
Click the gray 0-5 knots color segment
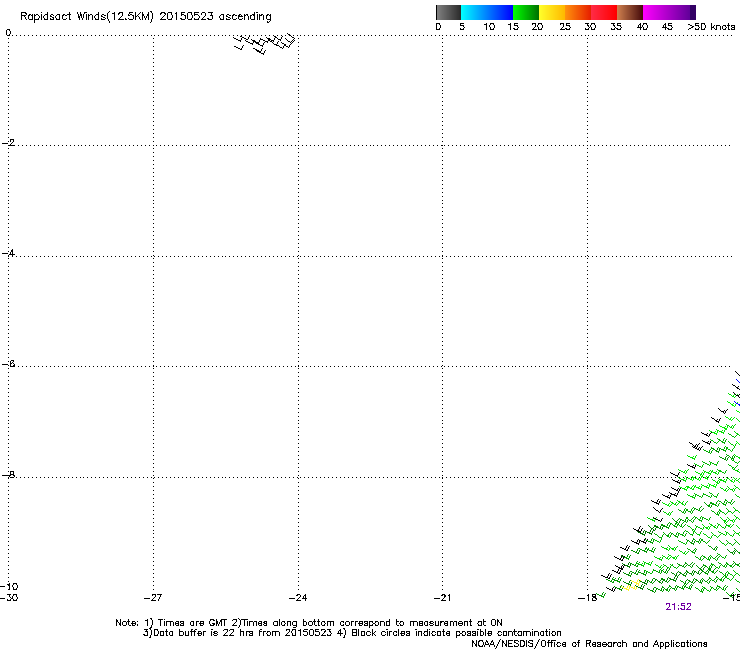pyautogui.click(x=448, y=12)
